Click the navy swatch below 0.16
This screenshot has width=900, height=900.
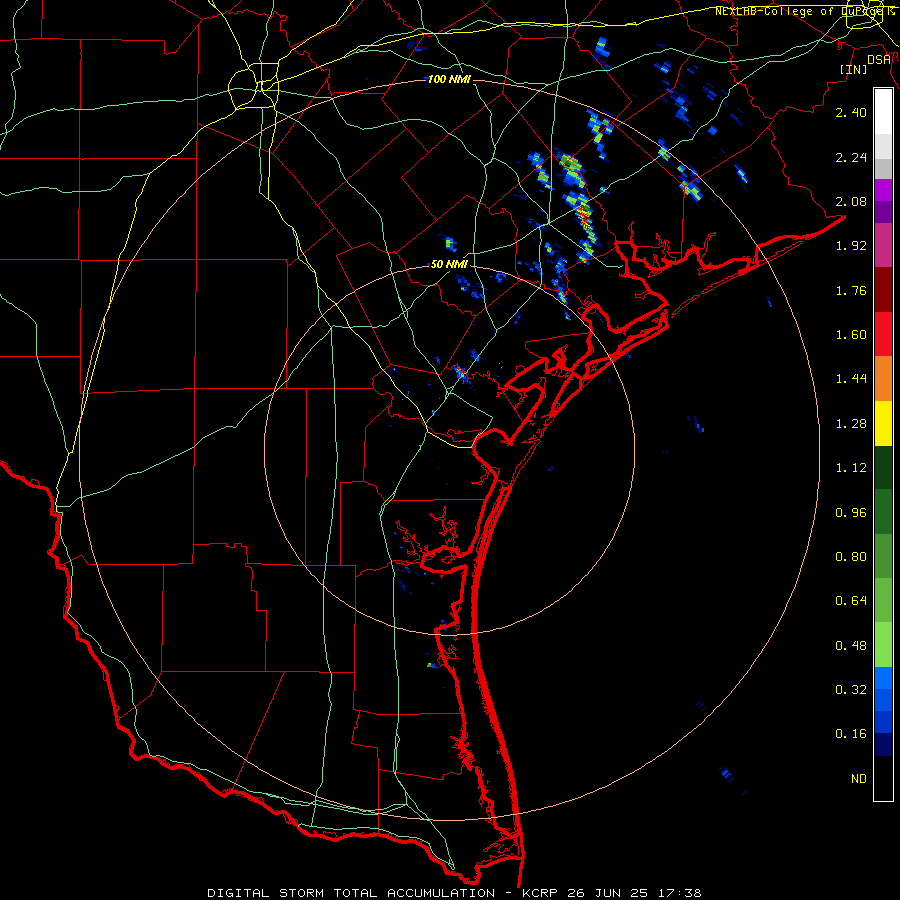point(883,744)
